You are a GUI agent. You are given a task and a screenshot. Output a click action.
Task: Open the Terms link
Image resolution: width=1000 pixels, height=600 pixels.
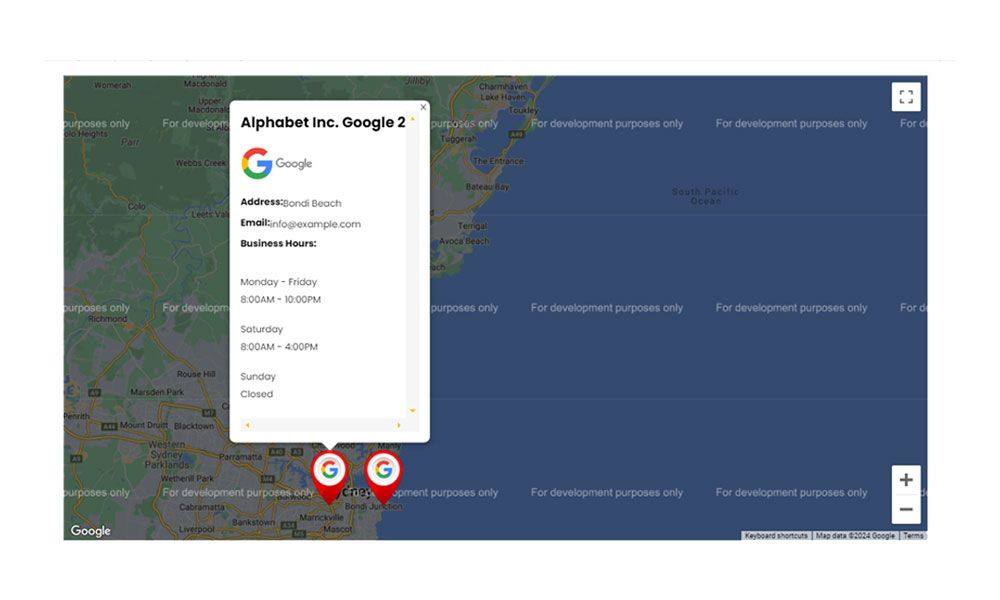[x=913, y=536]
